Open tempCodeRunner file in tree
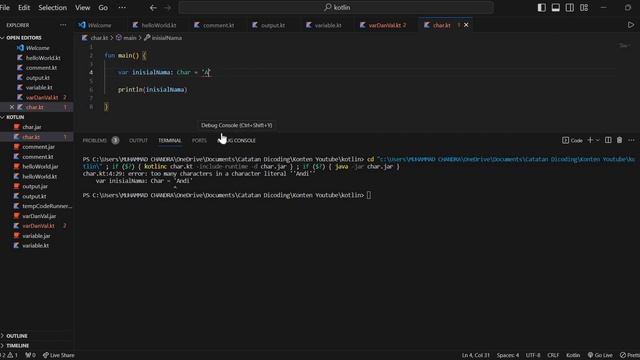Image resolution: width=640 pixels, height=360 pixels. [47, 206]
